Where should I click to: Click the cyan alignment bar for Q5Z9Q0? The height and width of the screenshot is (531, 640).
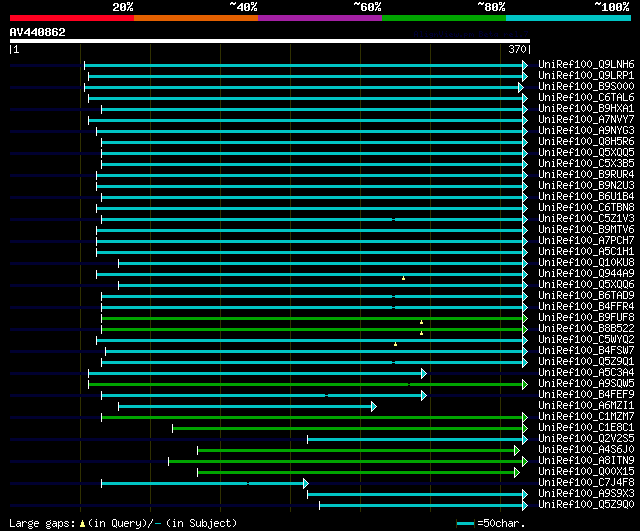pos(423,506)
